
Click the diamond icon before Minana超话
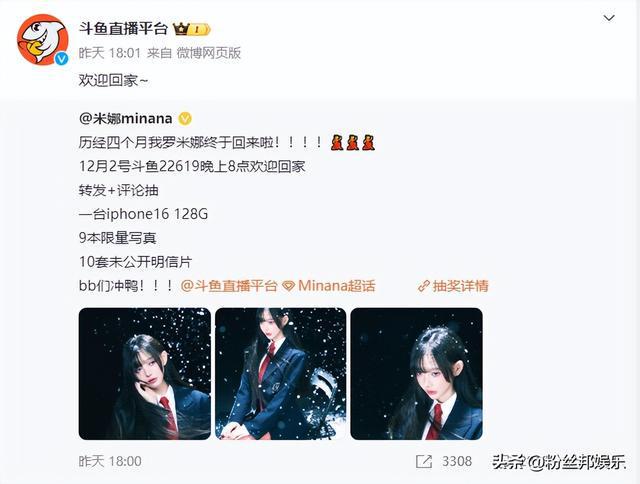(x=289, y=286)
